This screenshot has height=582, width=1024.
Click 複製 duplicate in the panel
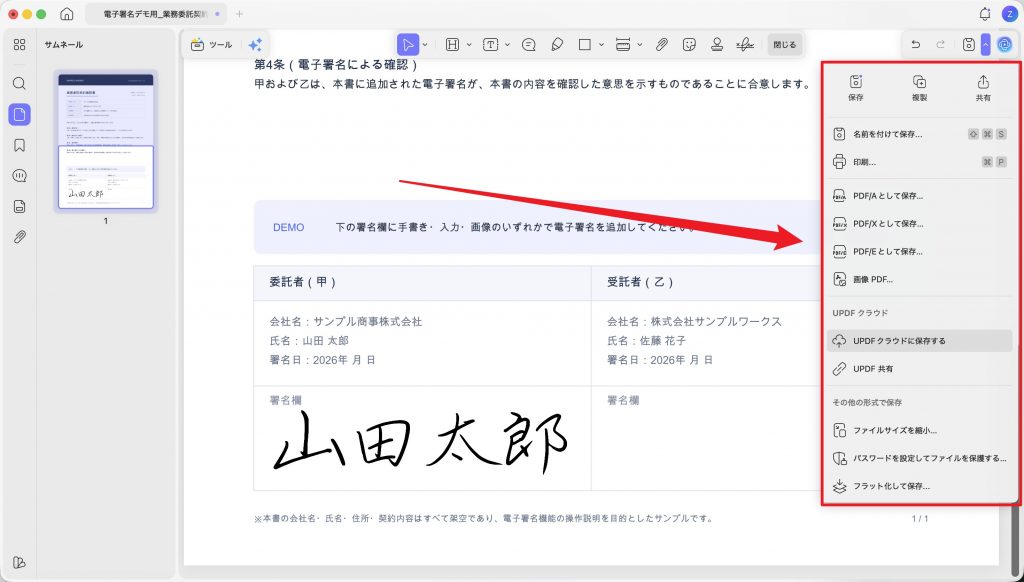click(919, 88)
